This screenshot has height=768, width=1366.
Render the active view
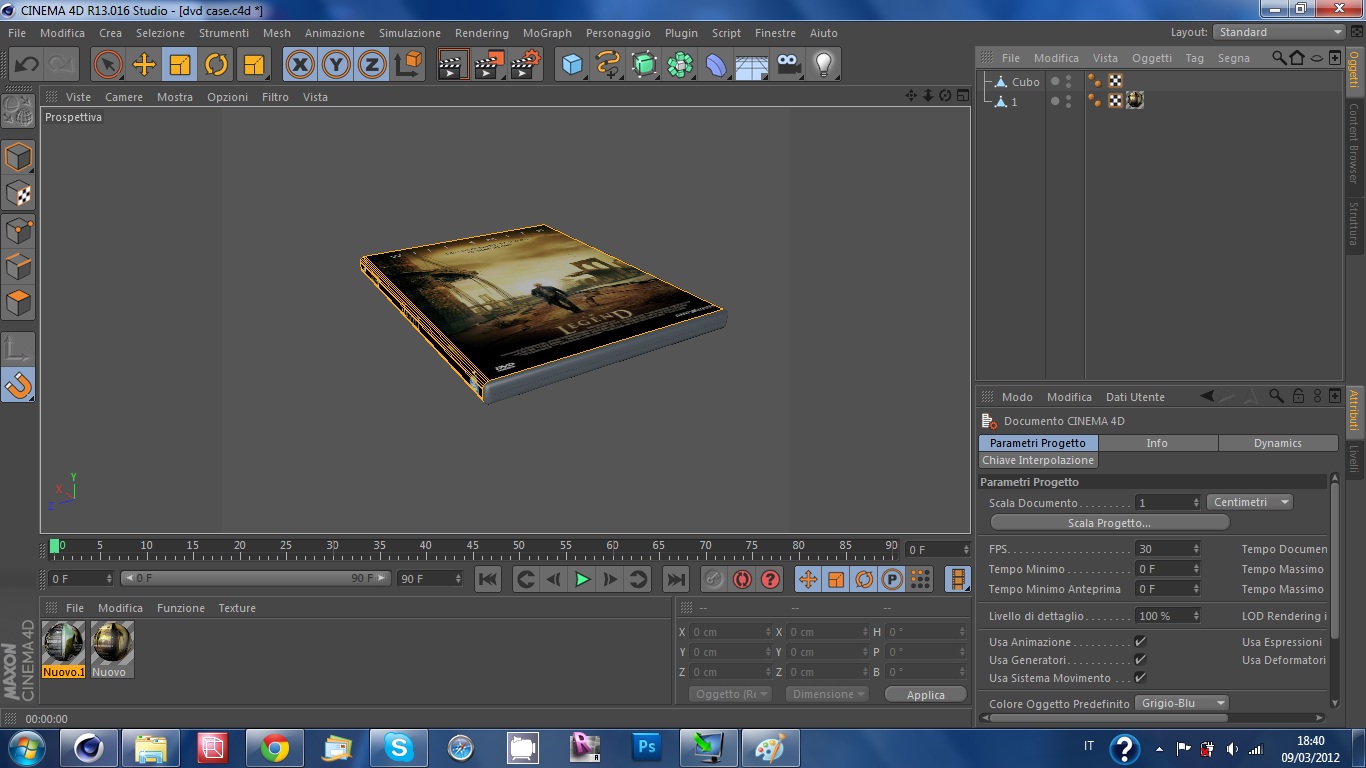[x=453, y=65]
